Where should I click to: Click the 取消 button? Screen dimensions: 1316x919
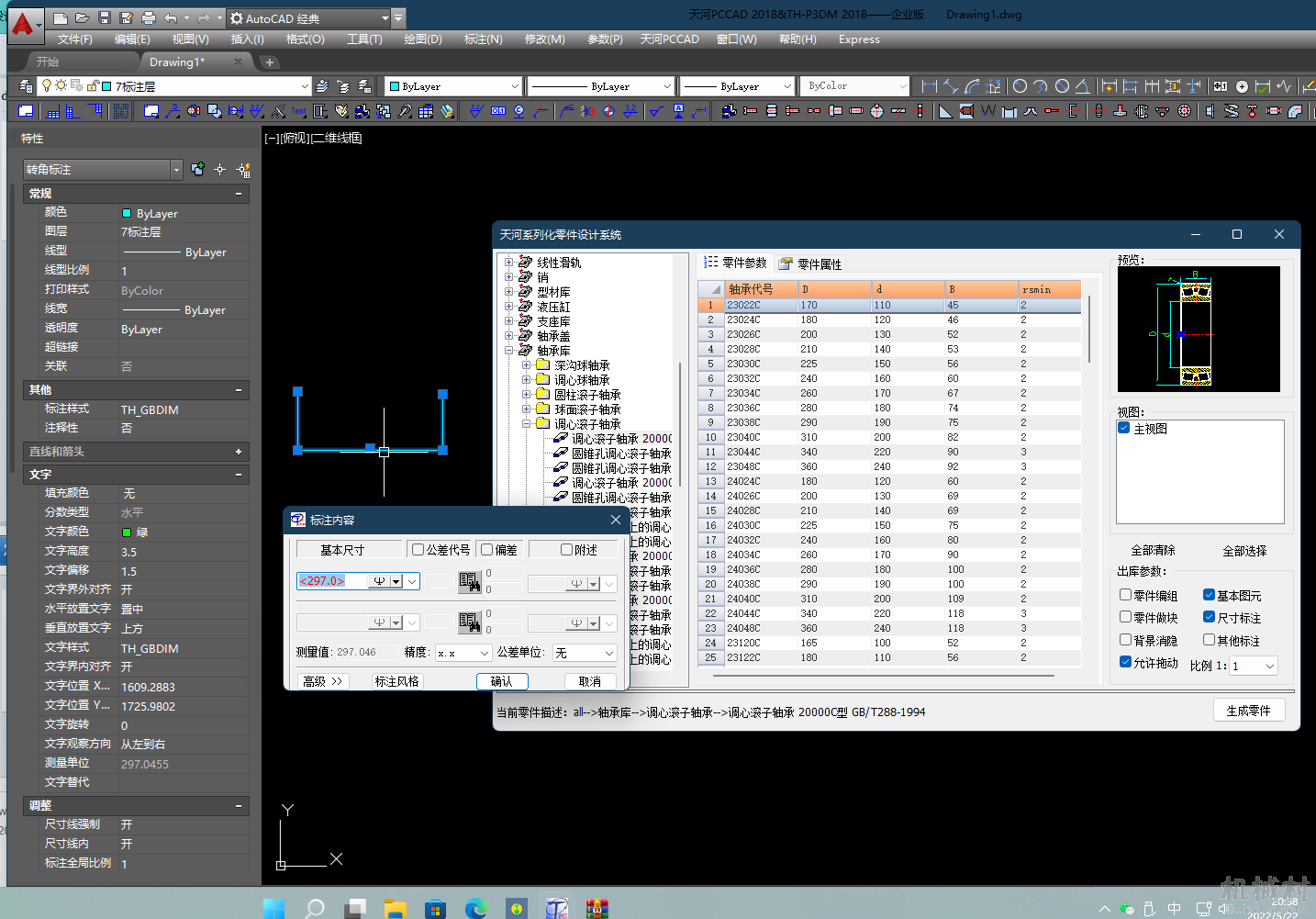point(590,681)
